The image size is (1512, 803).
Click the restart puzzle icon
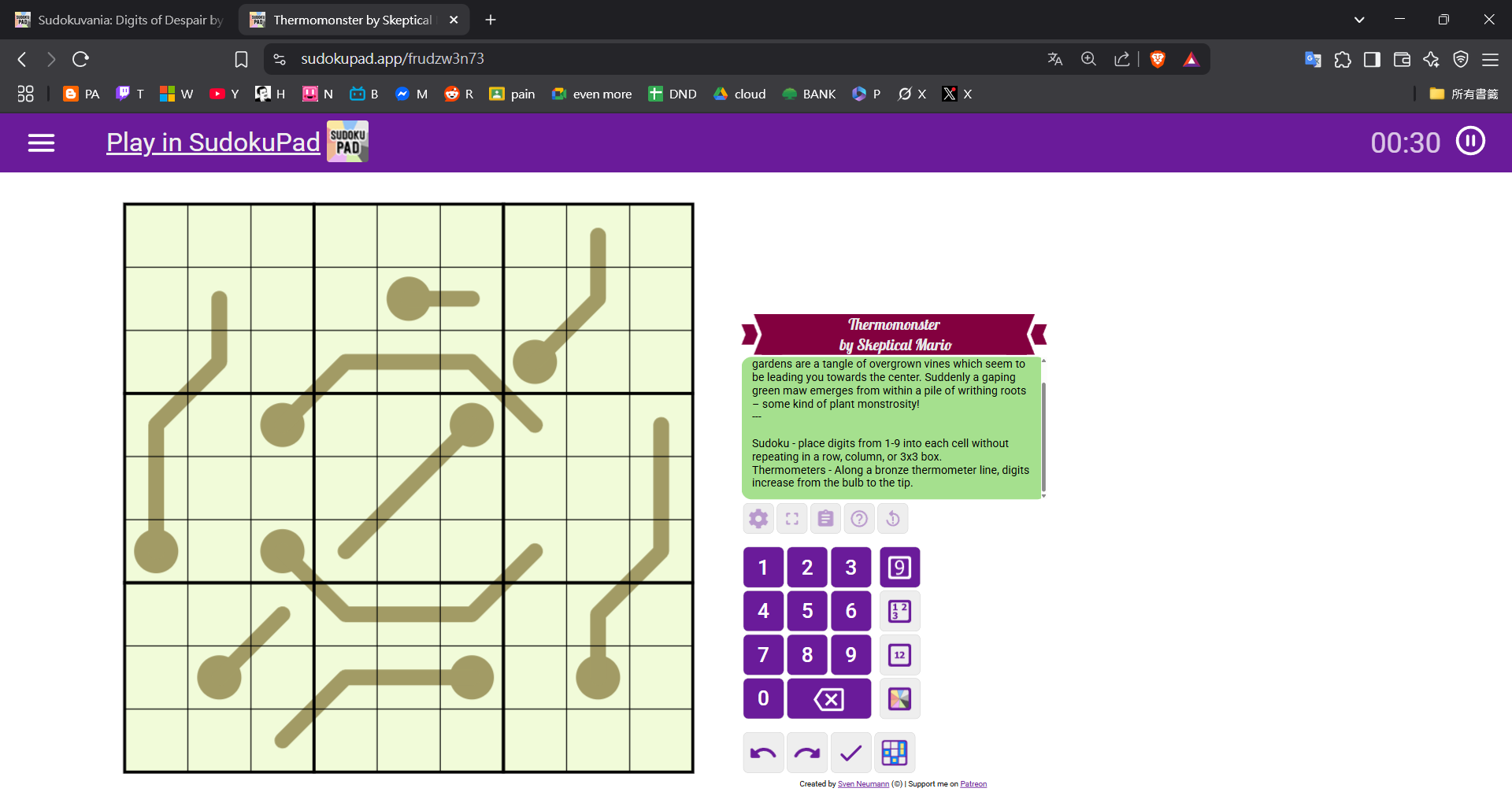(x=893, y=519)
